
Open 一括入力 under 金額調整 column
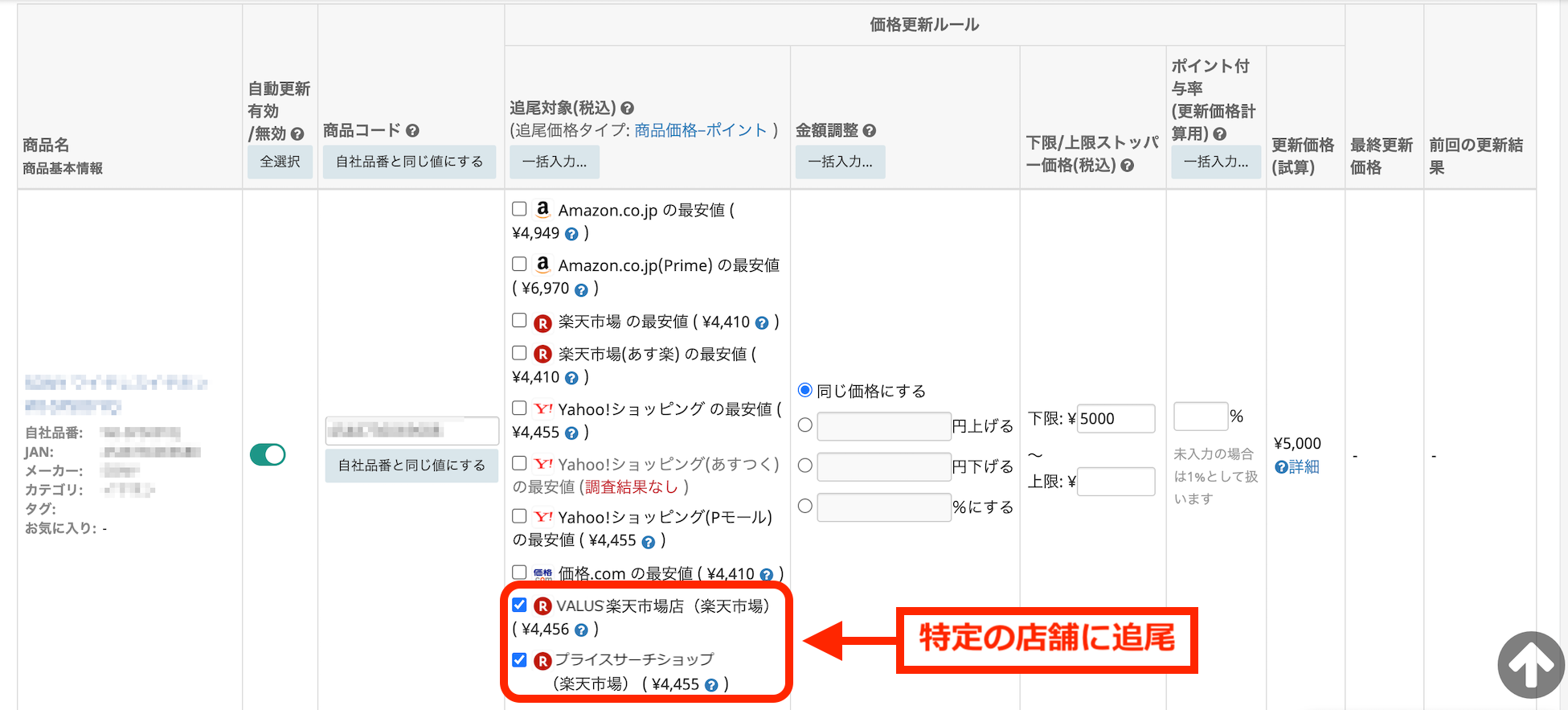click(840, 162)
